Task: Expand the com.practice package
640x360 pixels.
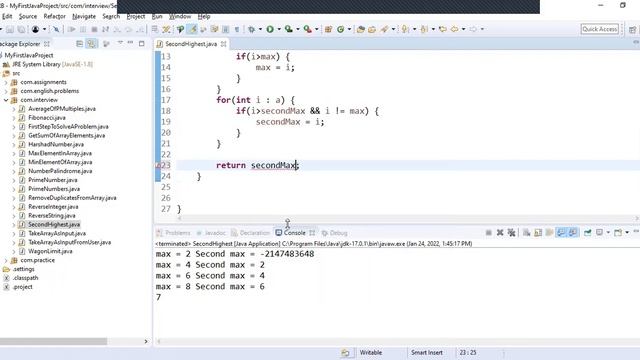Action: click(x=6, y=260)
